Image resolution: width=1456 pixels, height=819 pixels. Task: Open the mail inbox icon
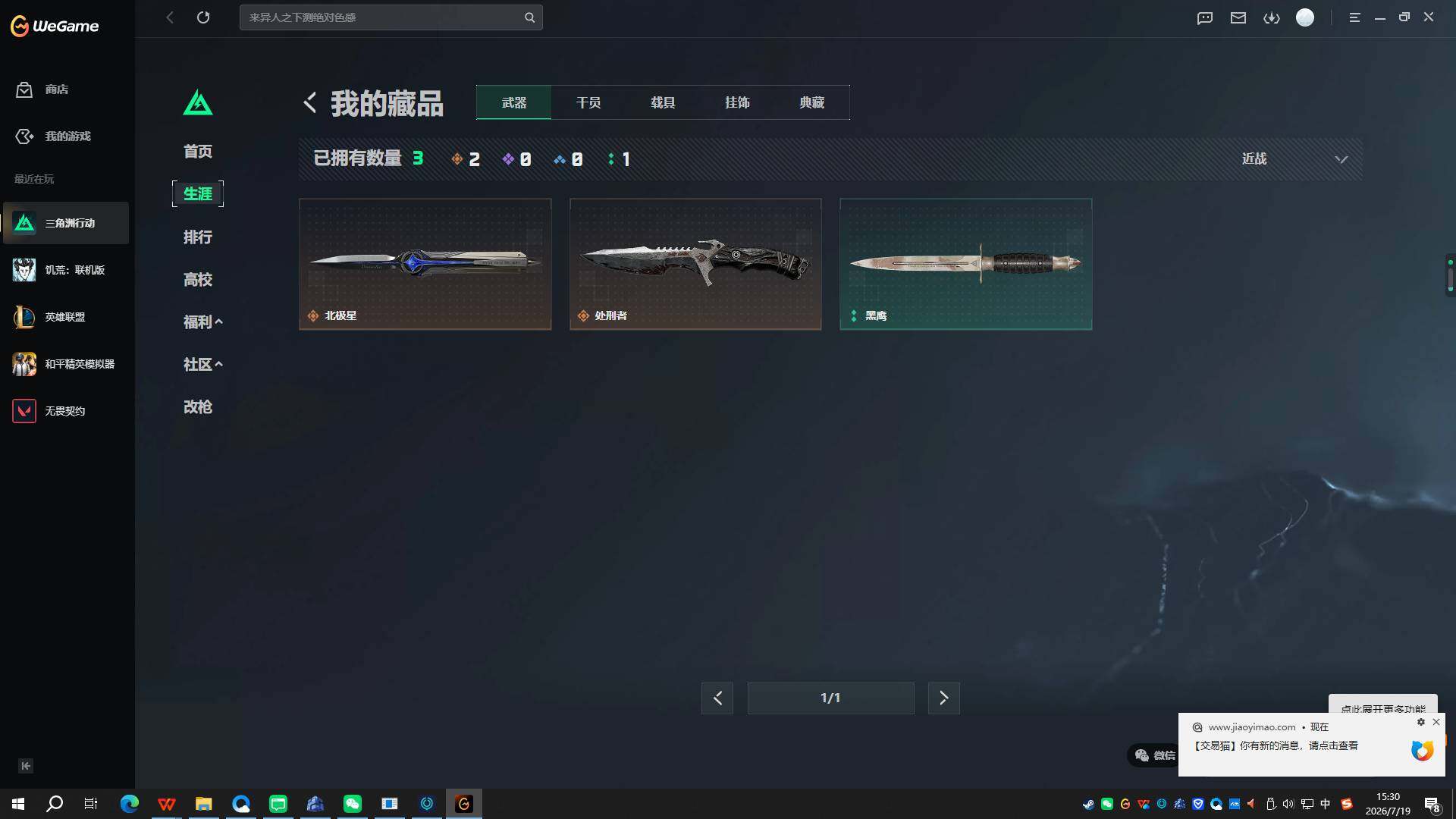click(x=1238, y=17)
